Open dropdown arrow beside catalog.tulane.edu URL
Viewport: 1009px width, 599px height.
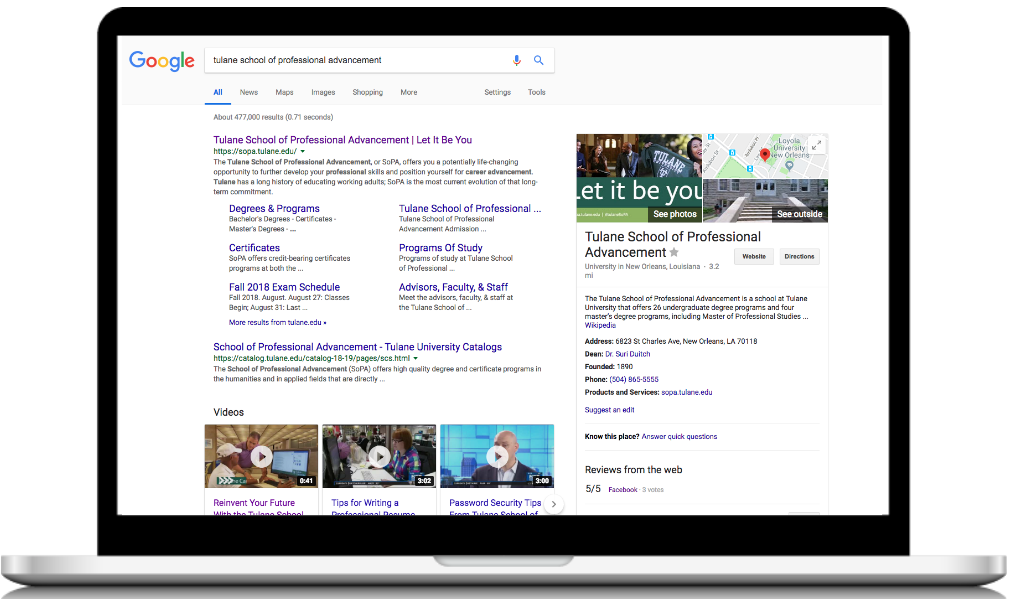coord(415,358)
